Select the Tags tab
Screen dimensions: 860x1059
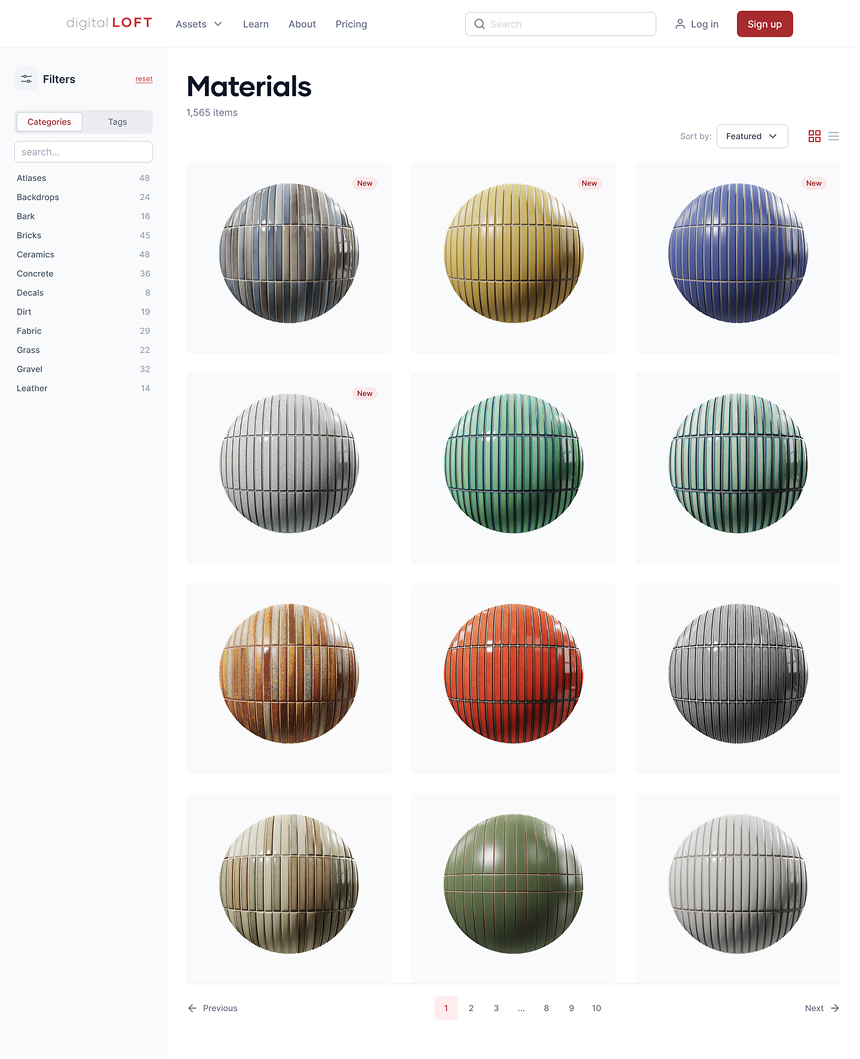[x=118, y=122]
